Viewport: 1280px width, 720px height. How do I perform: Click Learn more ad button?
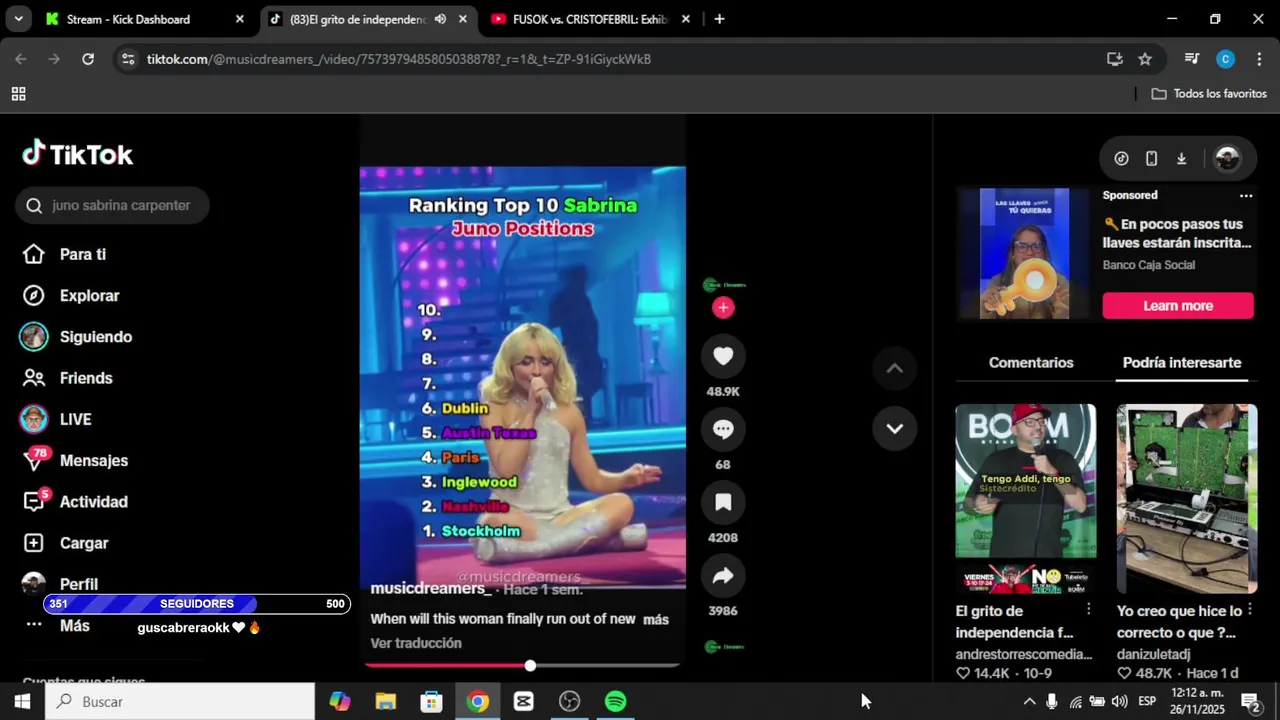coord(1178,306)
